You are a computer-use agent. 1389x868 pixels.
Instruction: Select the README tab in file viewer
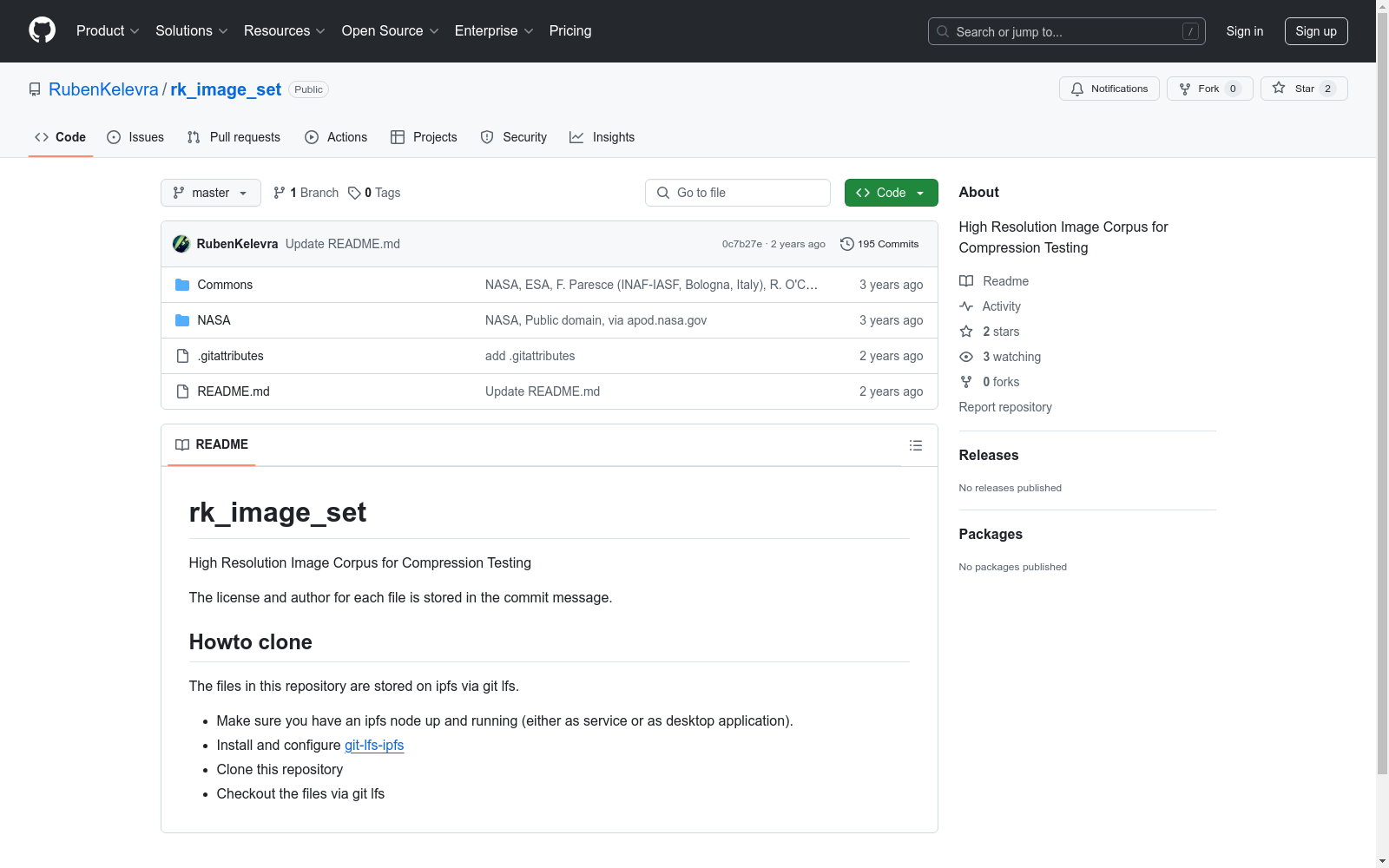(x=212, y=444)
